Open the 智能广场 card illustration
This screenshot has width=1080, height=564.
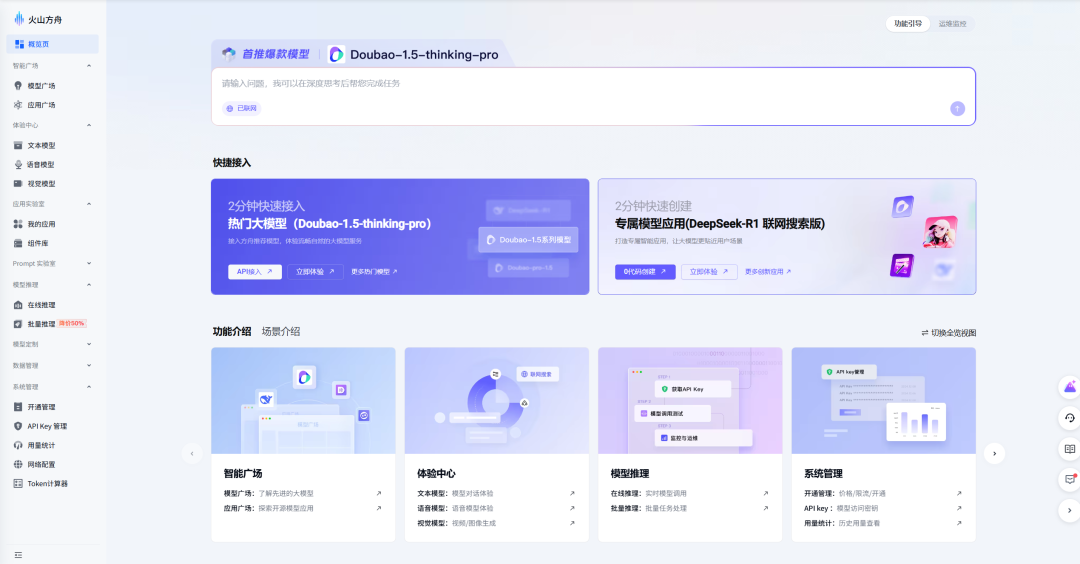click(303, 401)
